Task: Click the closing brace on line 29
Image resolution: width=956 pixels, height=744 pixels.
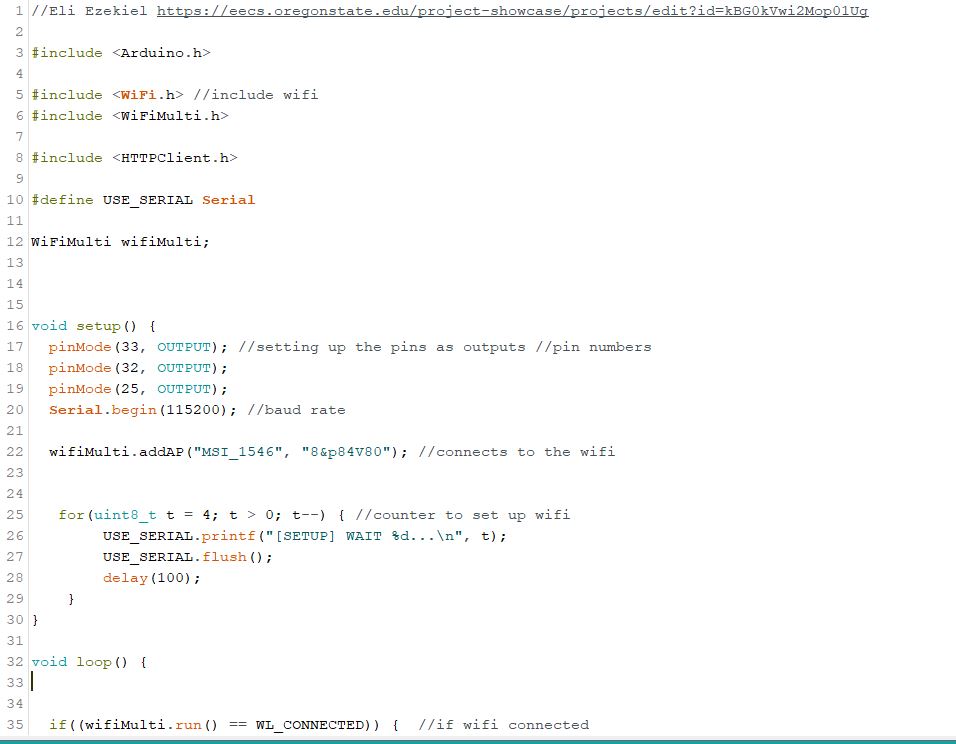Action: 71,599
